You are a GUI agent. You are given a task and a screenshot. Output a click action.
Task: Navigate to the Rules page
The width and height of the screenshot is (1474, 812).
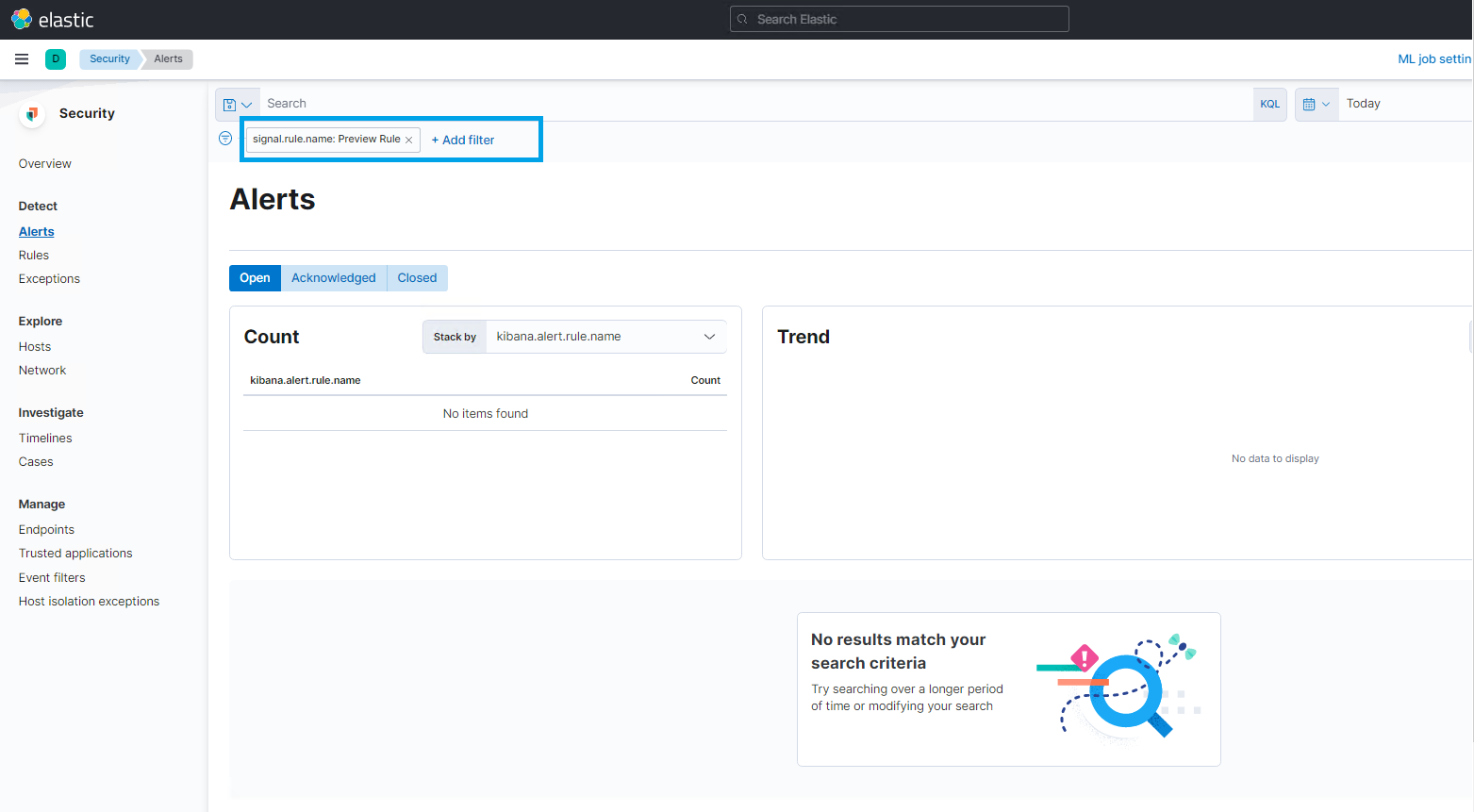click(x=33, y=255)
